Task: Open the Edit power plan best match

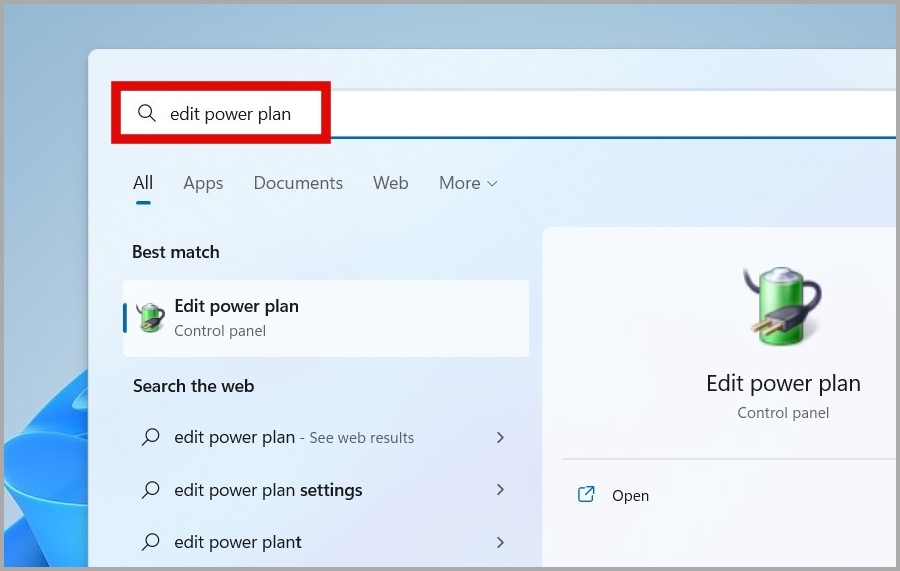Action: pyautogui.click(x=325, y=318)
